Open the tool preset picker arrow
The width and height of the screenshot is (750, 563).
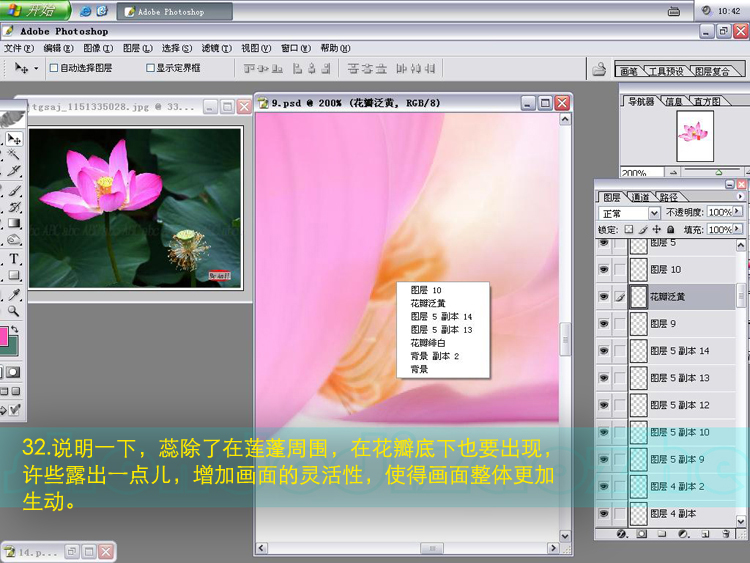coord(36,68)
